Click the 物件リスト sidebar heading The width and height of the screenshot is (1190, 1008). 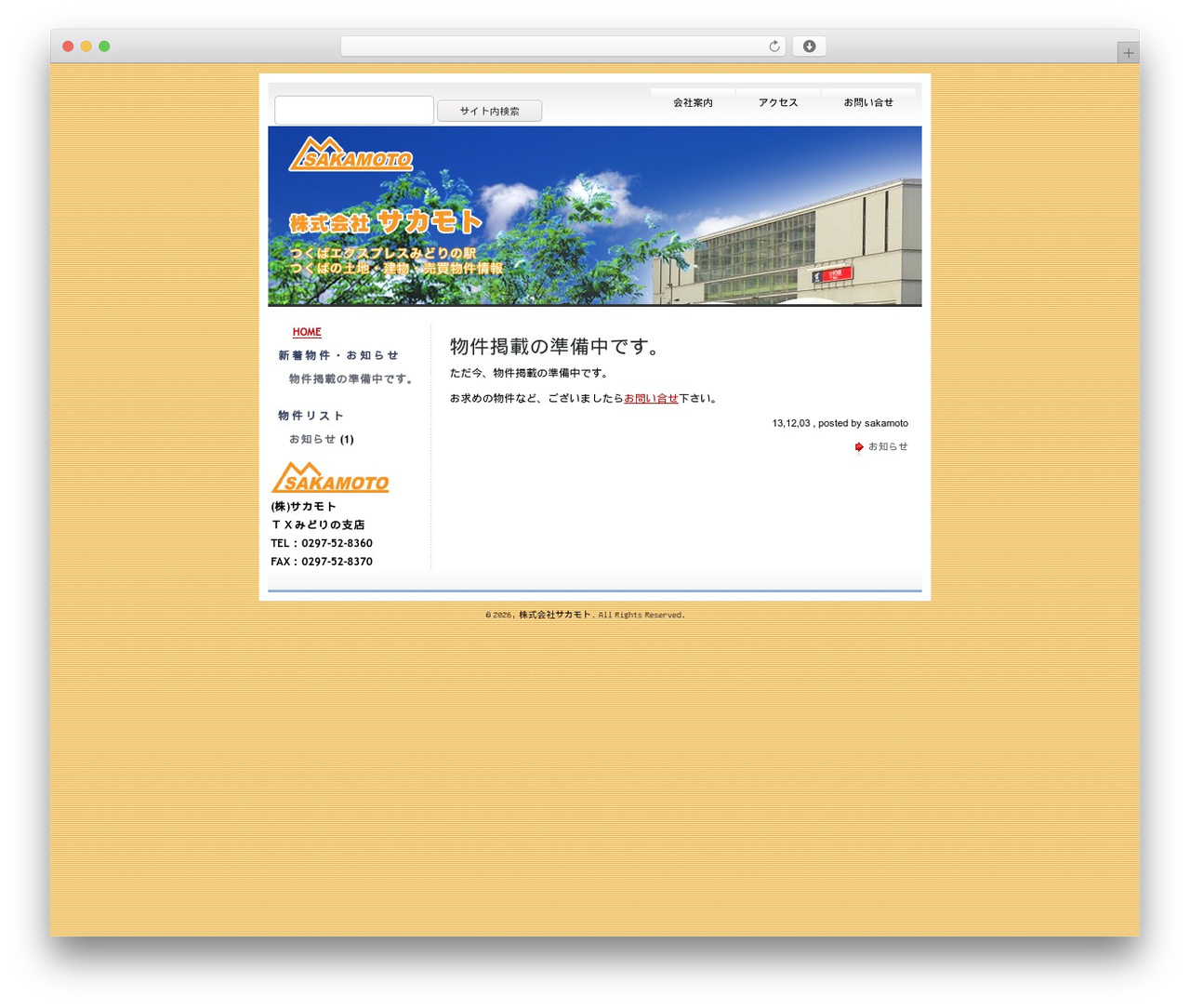(x=311, y=416)
